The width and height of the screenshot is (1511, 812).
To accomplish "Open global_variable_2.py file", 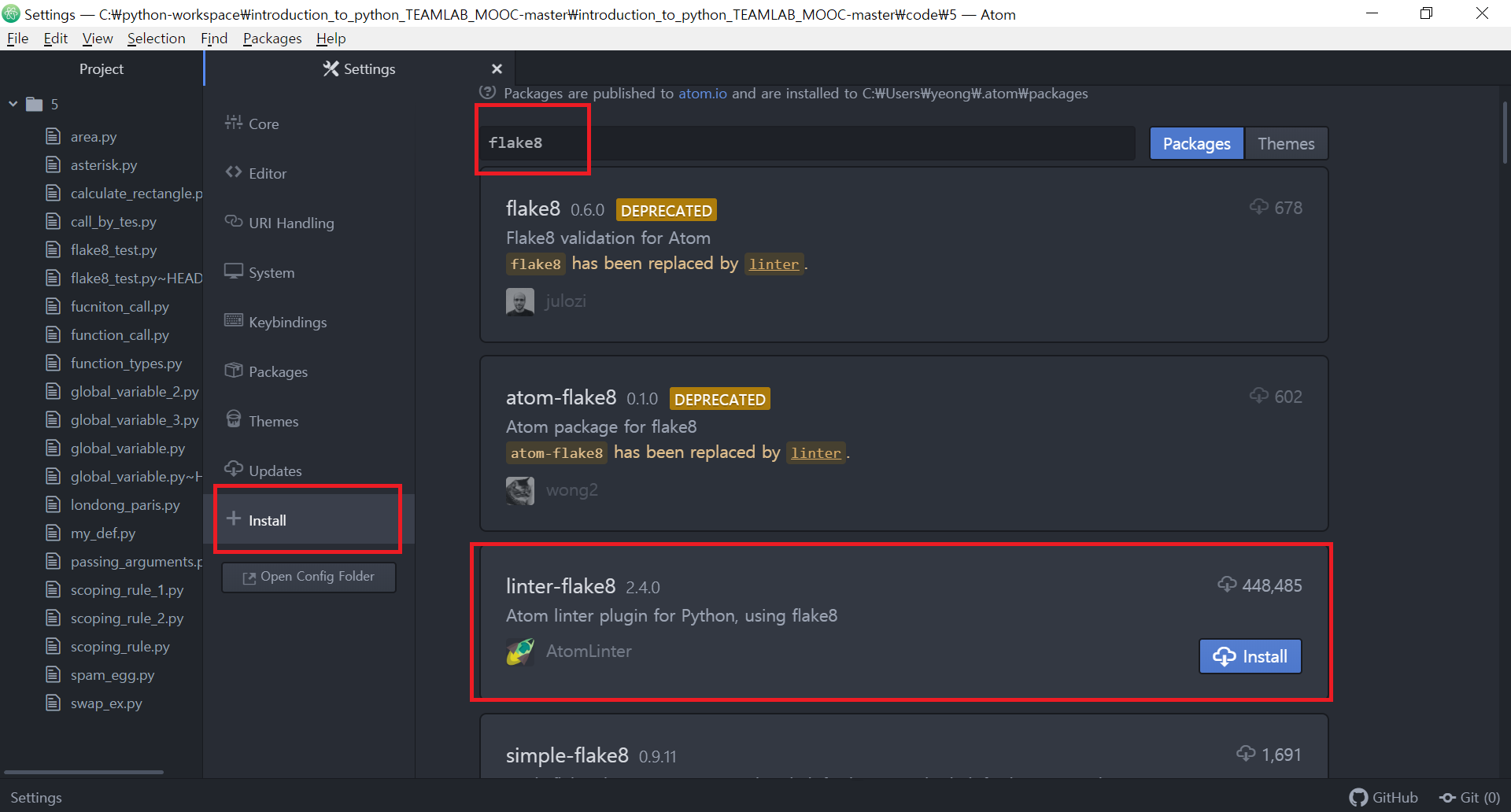I will 135,392.
